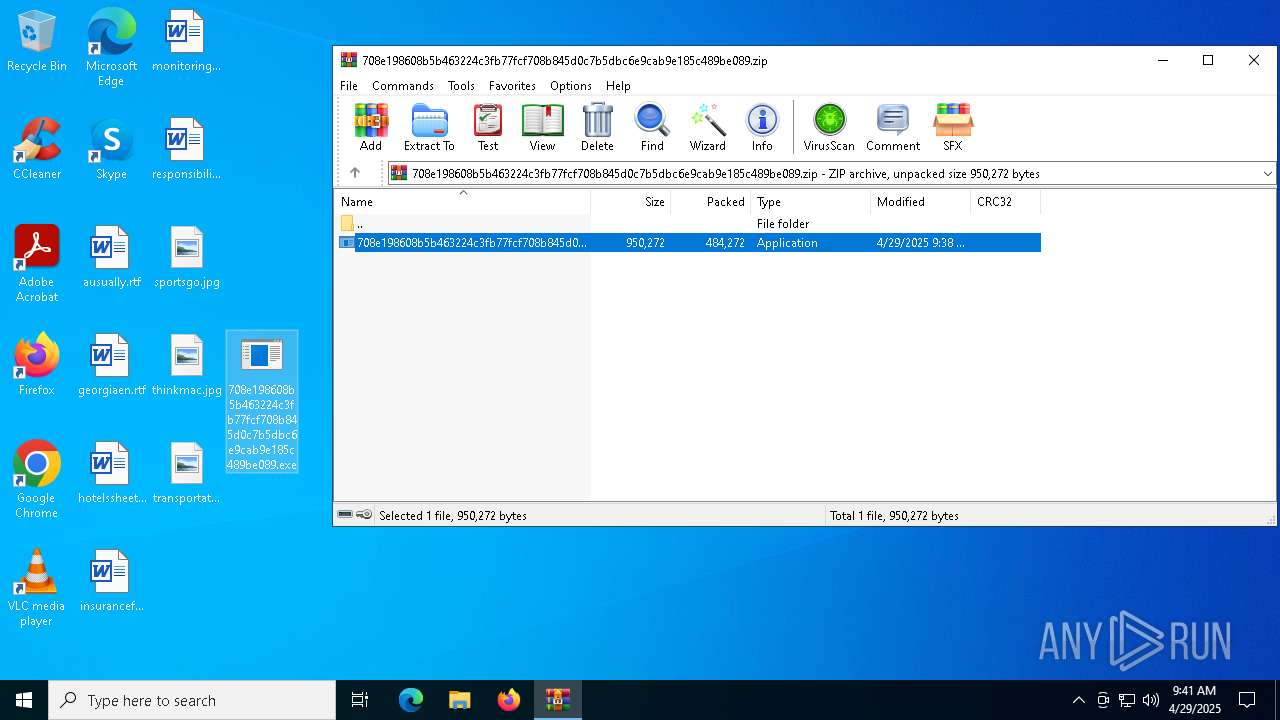Sort by the CRC32 column header
Screen dimensions: 1280x720
[1005, 202]
